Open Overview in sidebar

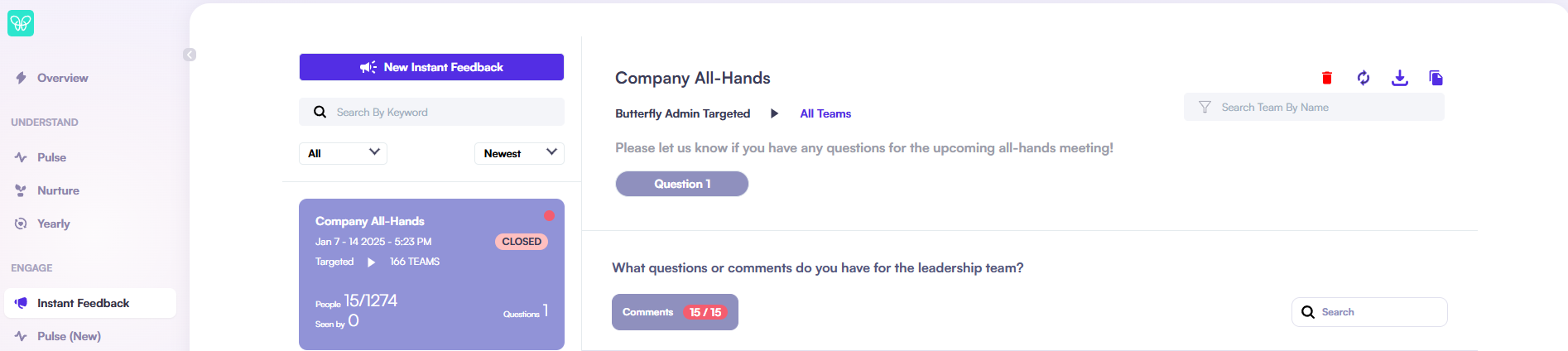tap(62, 78)
